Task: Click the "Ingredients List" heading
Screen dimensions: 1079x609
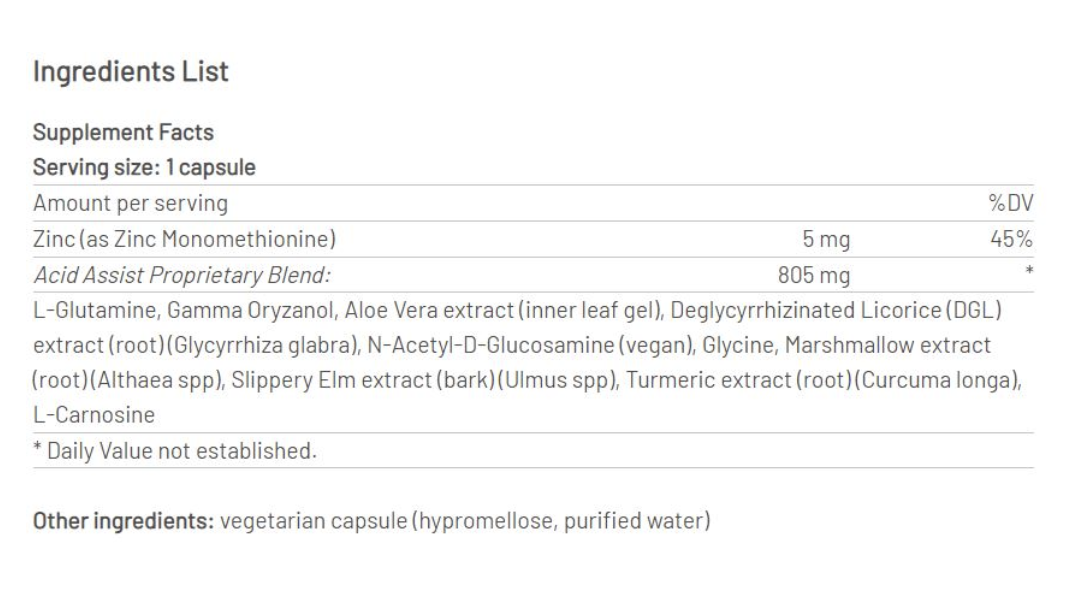Action: 131,72
